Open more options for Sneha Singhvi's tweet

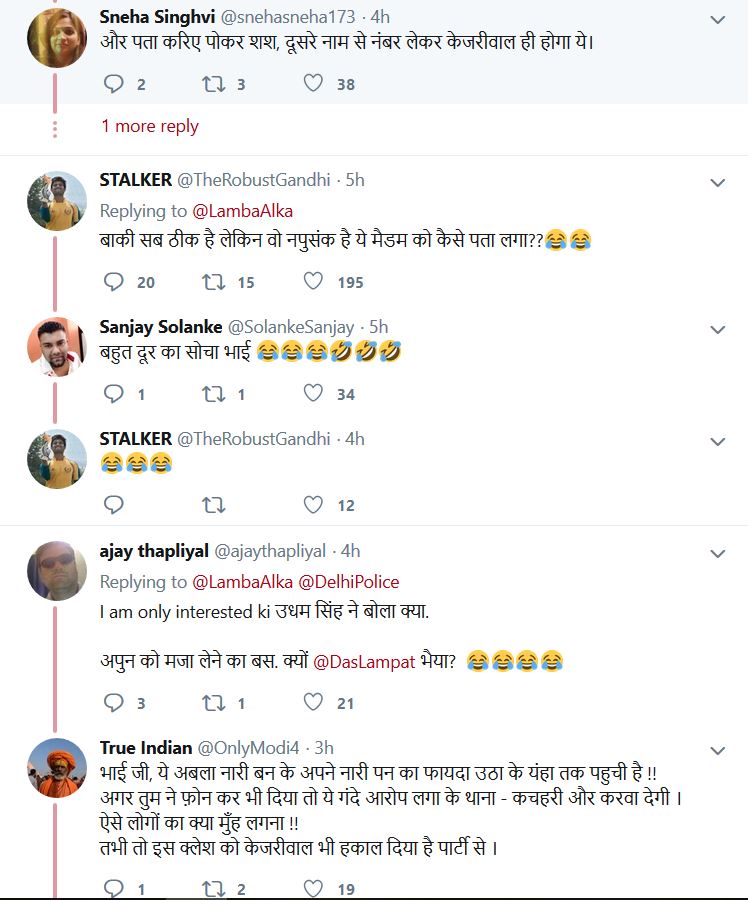[x=717, y=19]
